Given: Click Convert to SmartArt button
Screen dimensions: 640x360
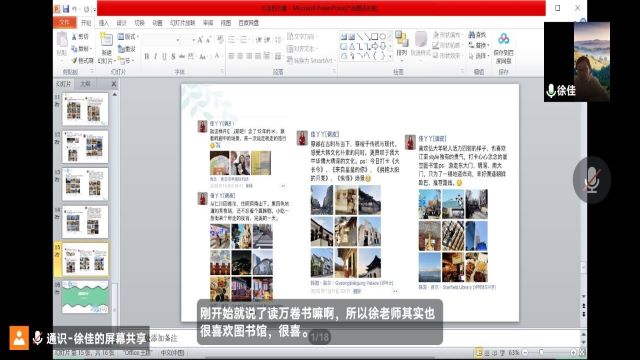Looking at the screenshot, I should tap(310, 60).
